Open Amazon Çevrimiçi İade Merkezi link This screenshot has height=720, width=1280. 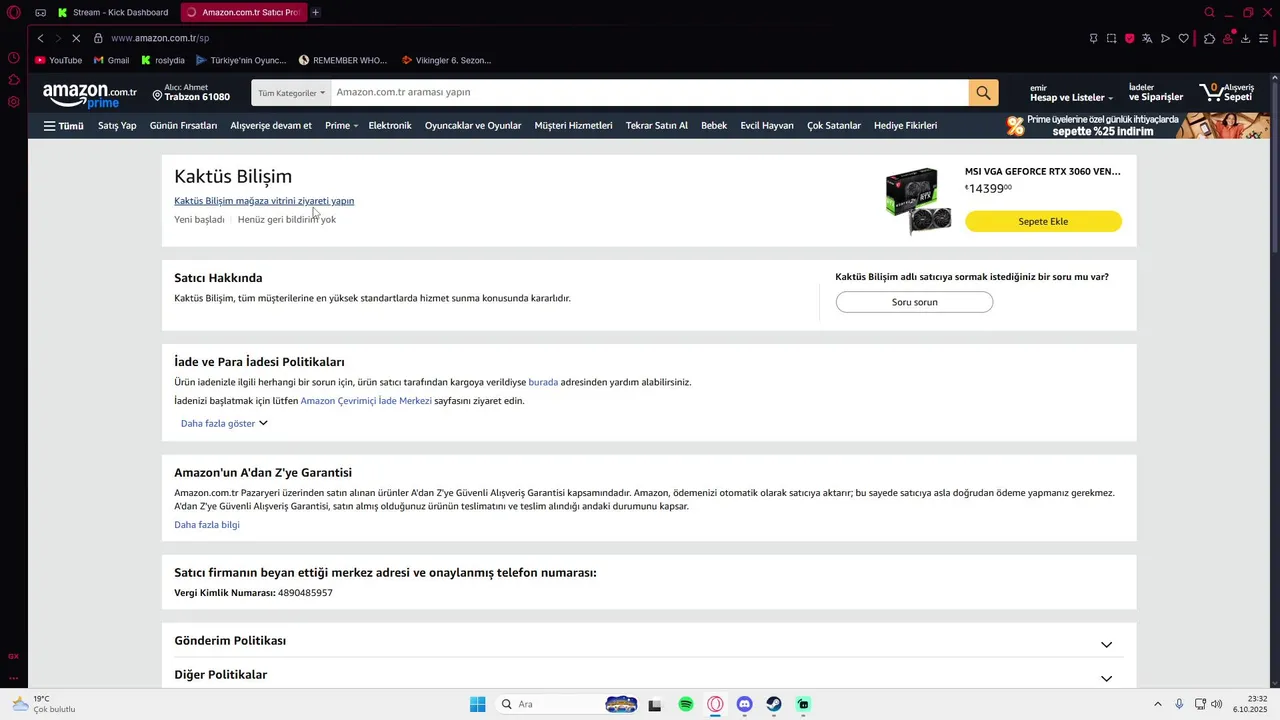click(366, 401)
